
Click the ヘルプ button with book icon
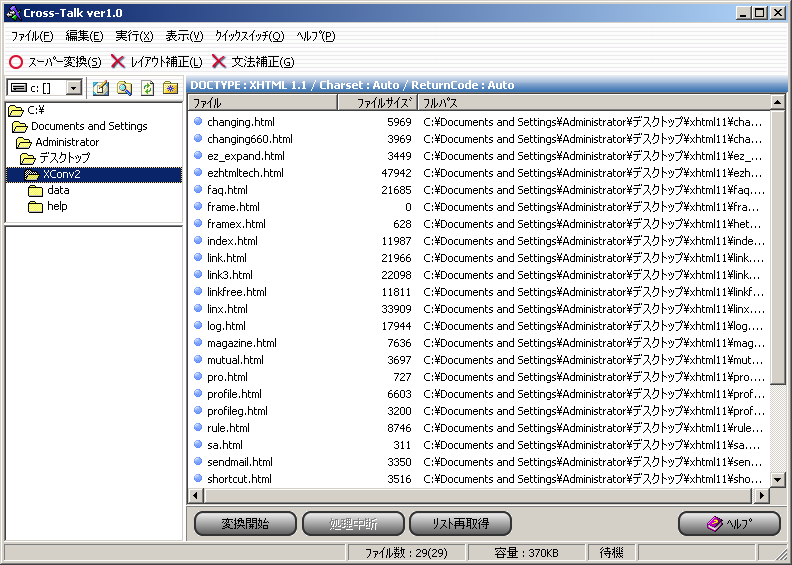click(728, 524)
